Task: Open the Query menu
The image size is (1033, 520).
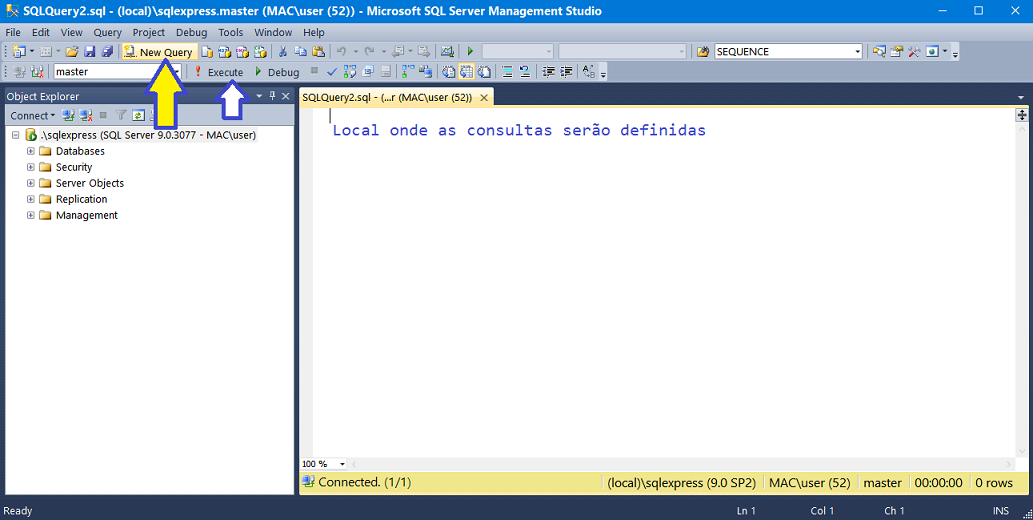Action: (107, 32)
